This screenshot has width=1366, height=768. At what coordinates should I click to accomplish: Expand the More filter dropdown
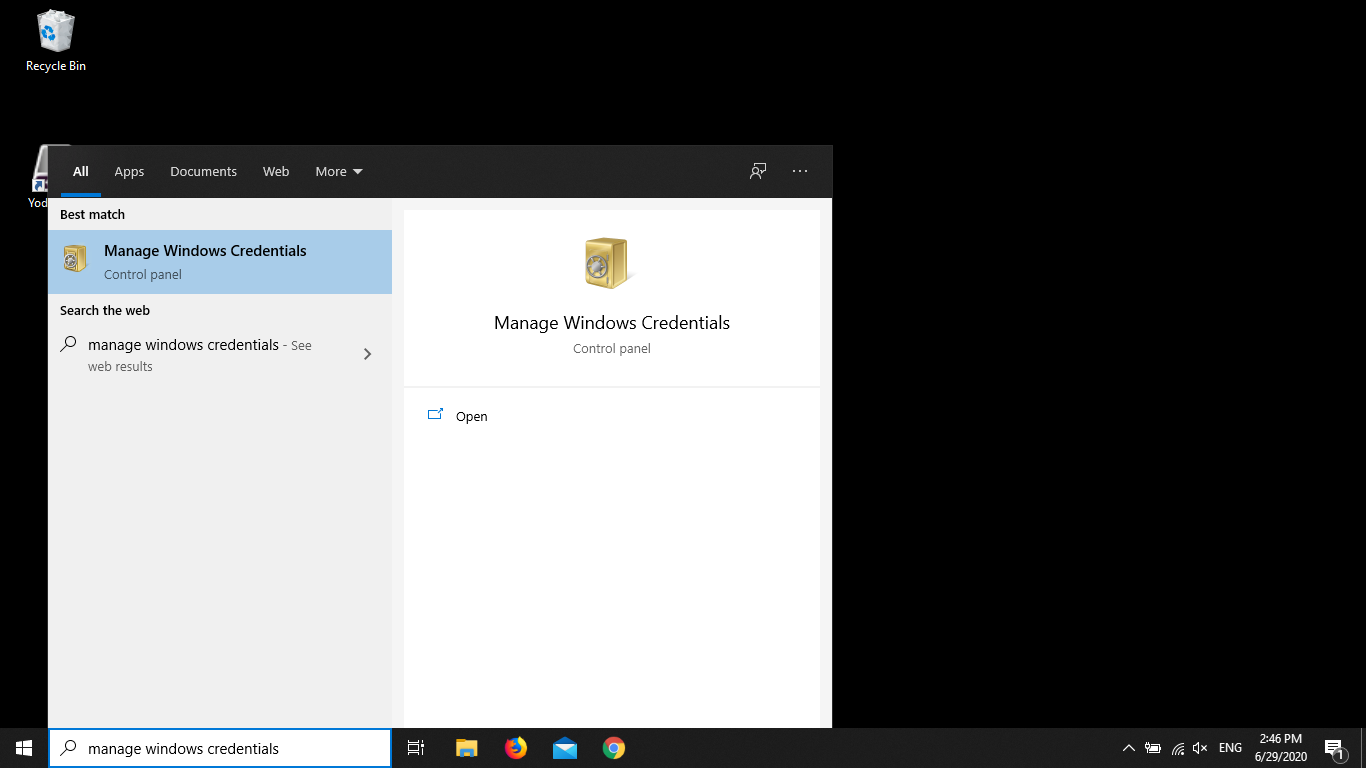coord(339,171)
